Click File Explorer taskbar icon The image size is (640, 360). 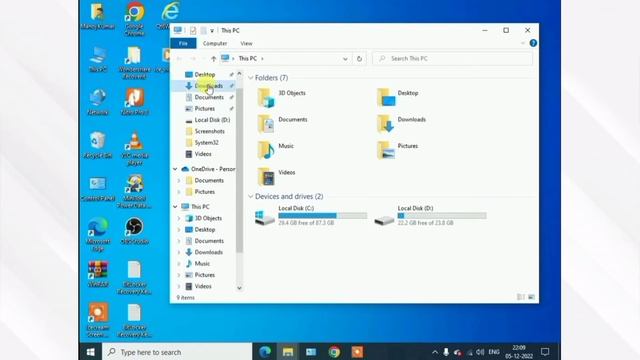coord(288,351)
